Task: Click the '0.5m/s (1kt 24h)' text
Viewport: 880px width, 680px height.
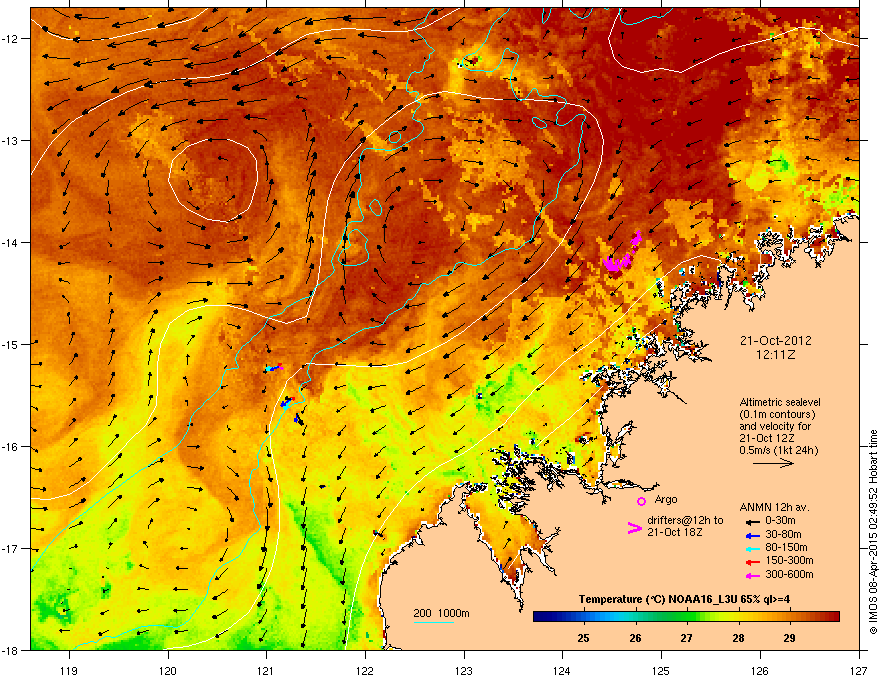Action: coord(779,450)
